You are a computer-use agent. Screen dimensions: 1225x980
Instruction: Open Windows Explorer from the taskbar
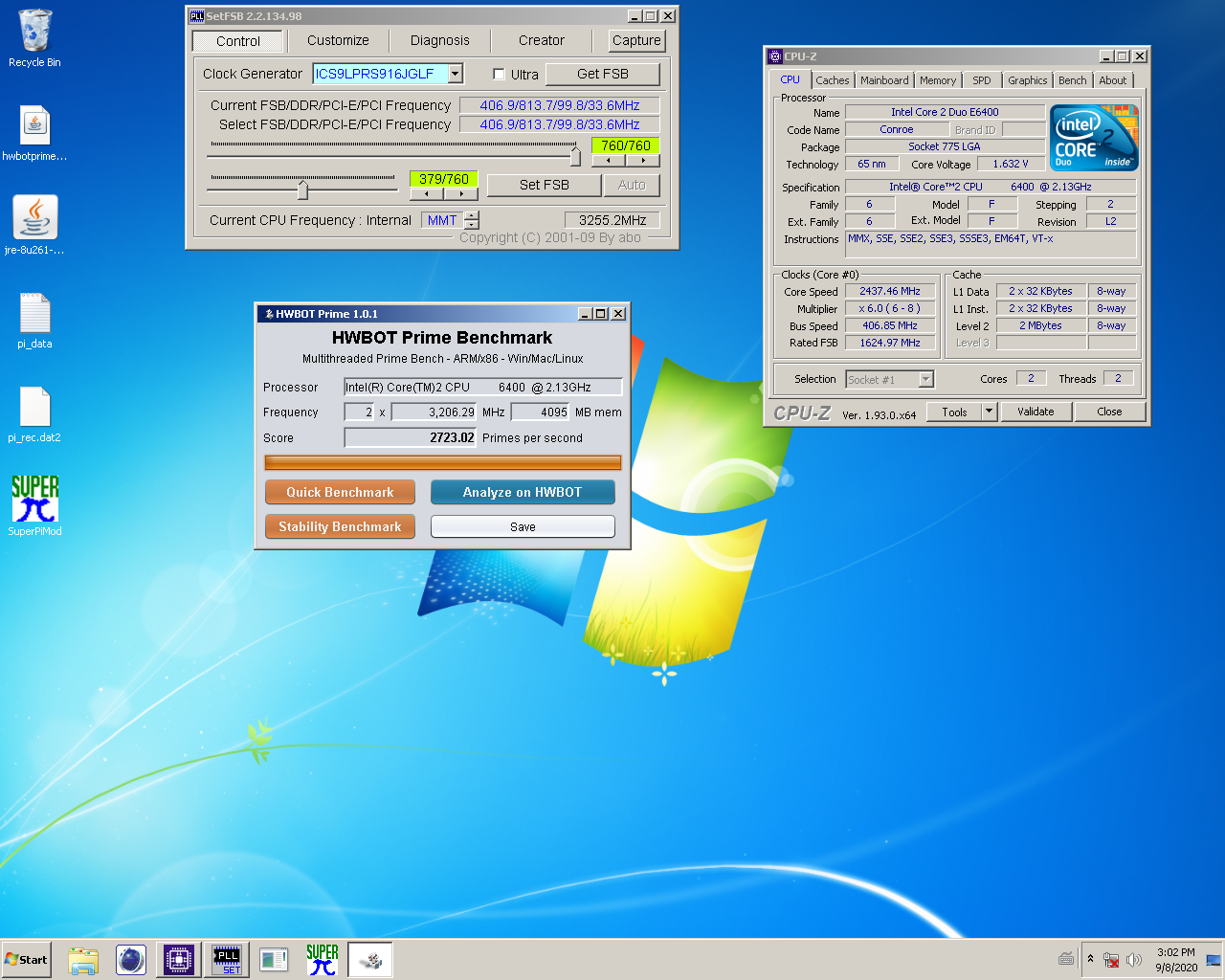(x=83, y=960)
